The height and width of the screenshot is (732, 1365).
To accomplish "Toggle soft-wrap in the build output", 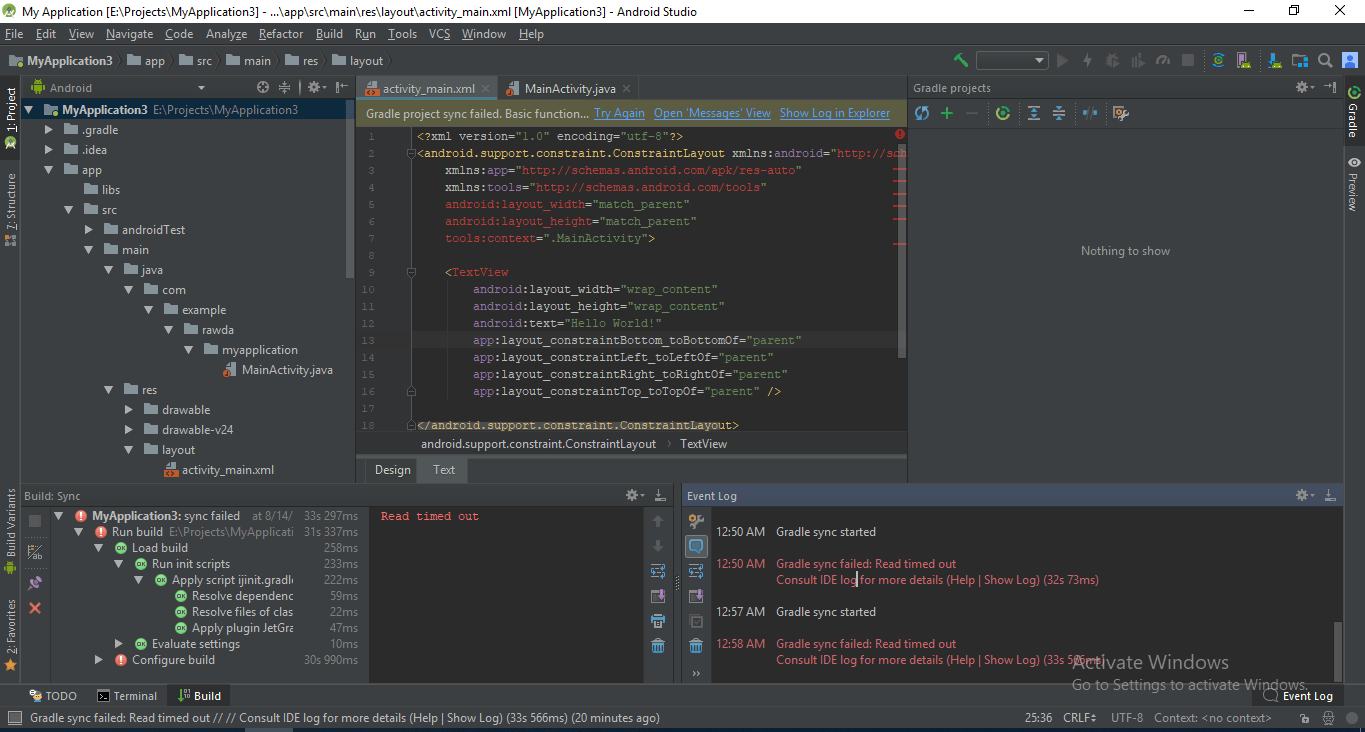I will [658, 571].
